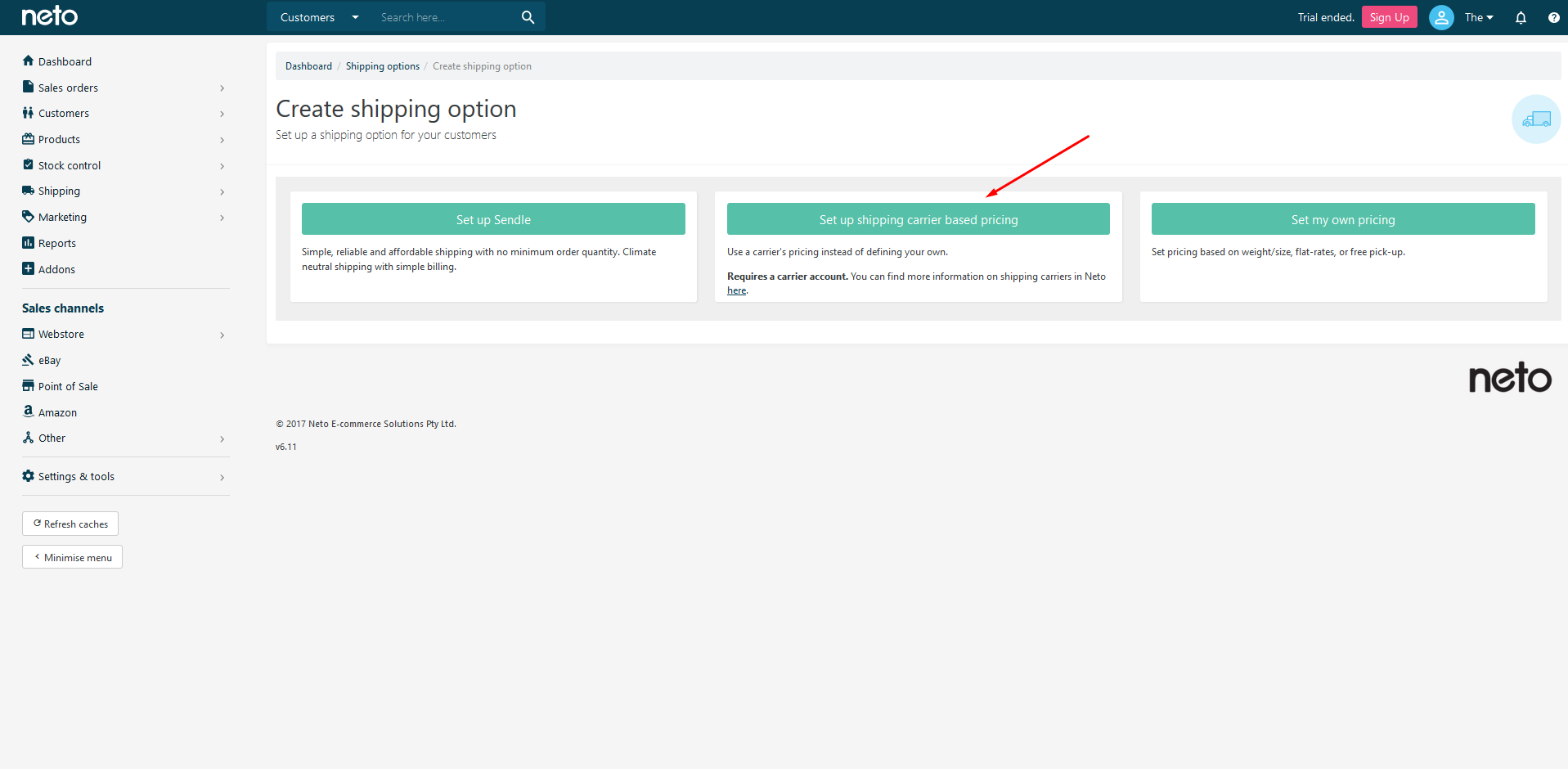
Task: Click the Webstore window icon
Action: (x=28, y=334)
